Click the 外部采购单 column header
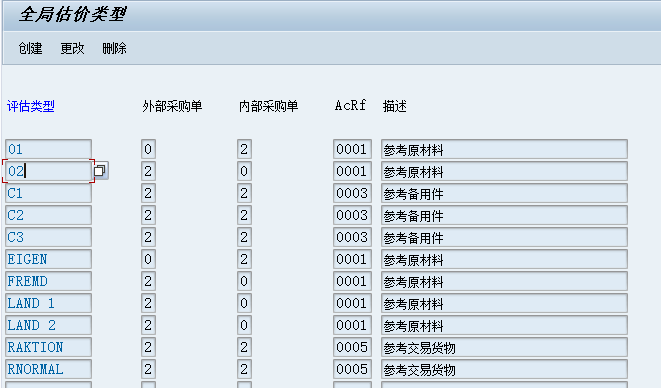Image resolution: width=661 pixels, height=388 pixels. point(172,106)
